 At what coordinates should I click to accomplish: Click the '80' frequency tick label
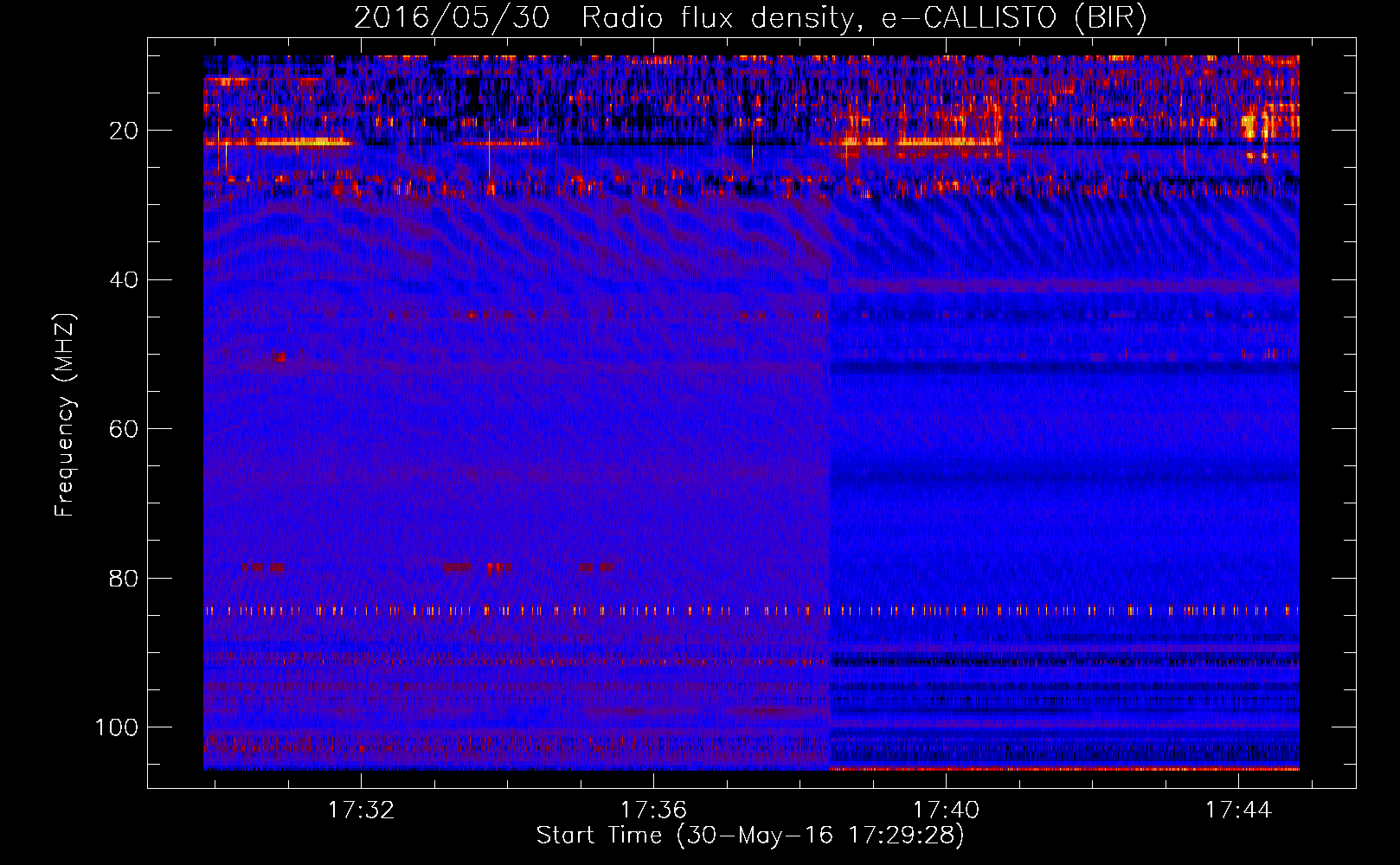pyautogui.click(x=124, y=578)
